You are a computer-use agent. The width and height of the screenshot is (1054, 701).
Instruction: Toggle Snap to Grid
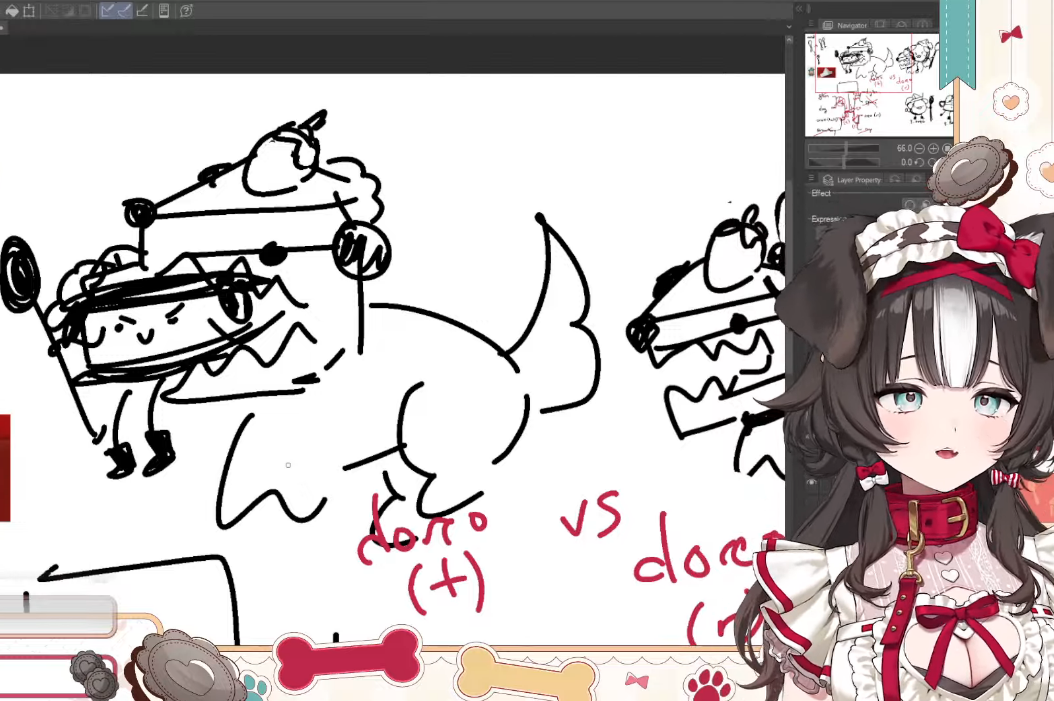point(142,11)
